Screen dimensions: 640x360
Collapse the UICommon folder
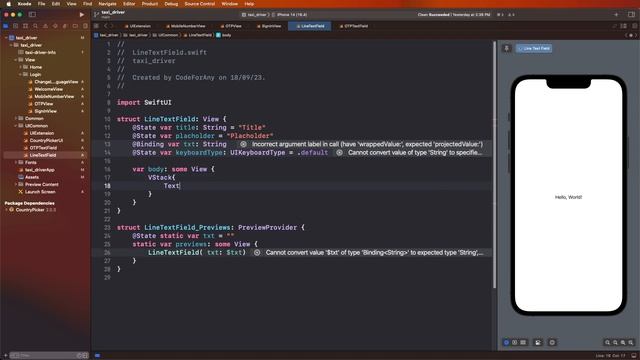click(16, 126)
